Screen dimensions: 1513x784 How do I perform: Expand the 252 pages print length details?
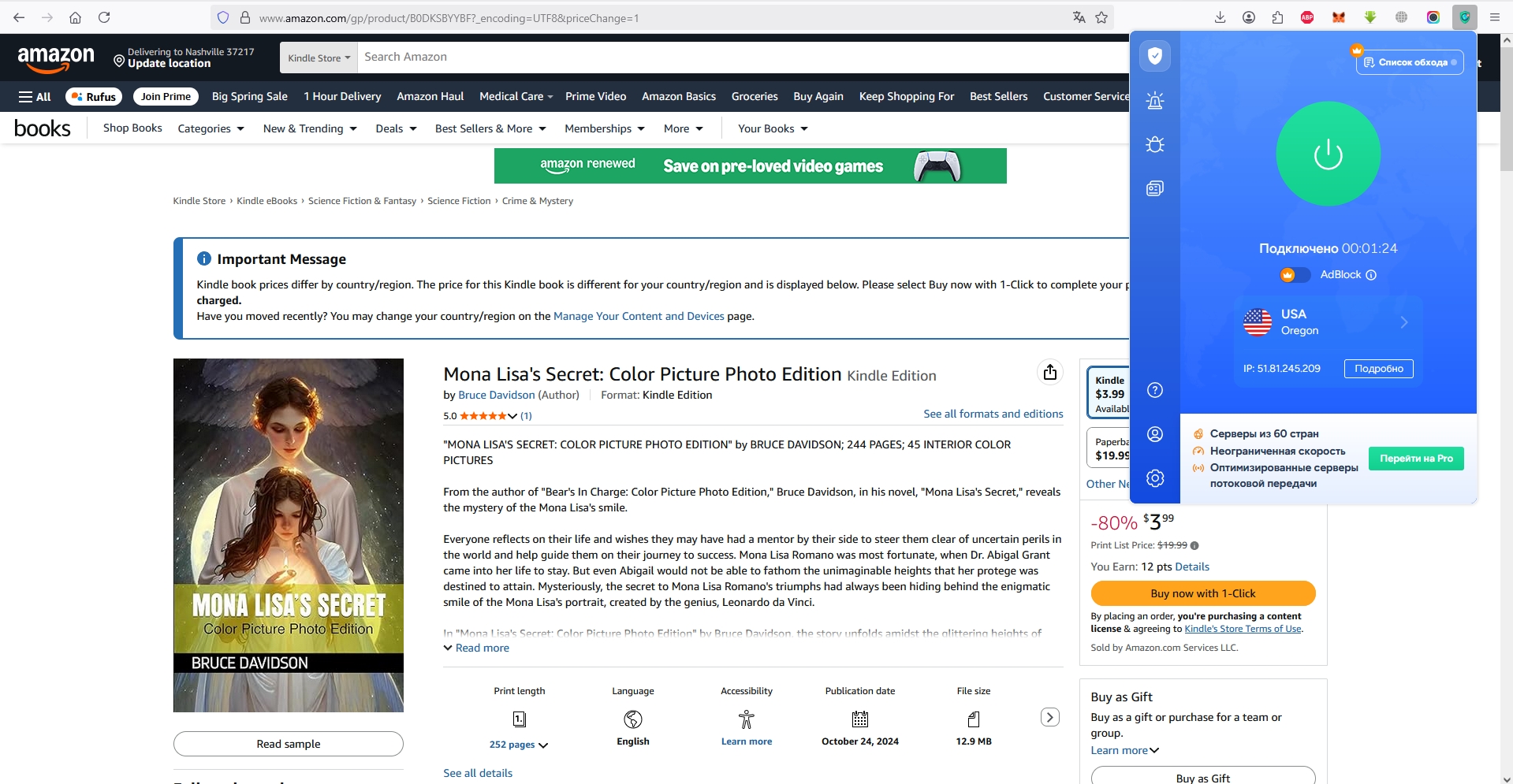(519, 745)
